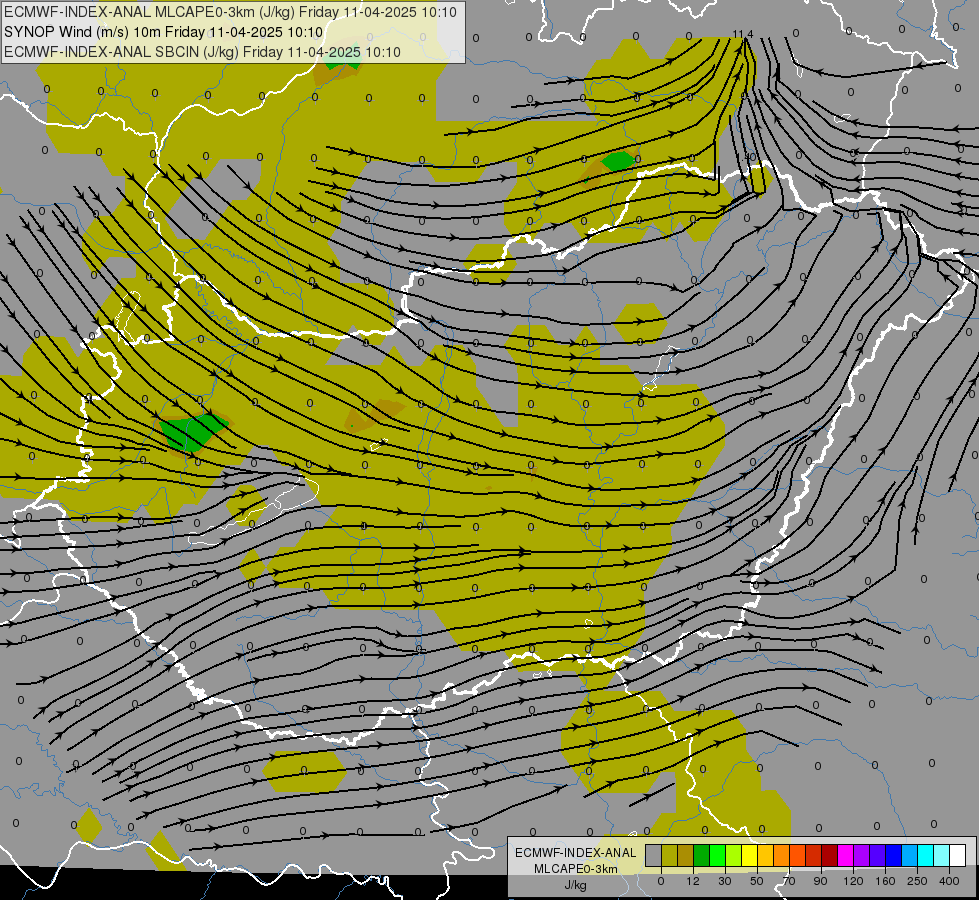The image size is (979, 900).
Task: Pick the cyan swatch after 250
Action: click(x=926, y=856)
